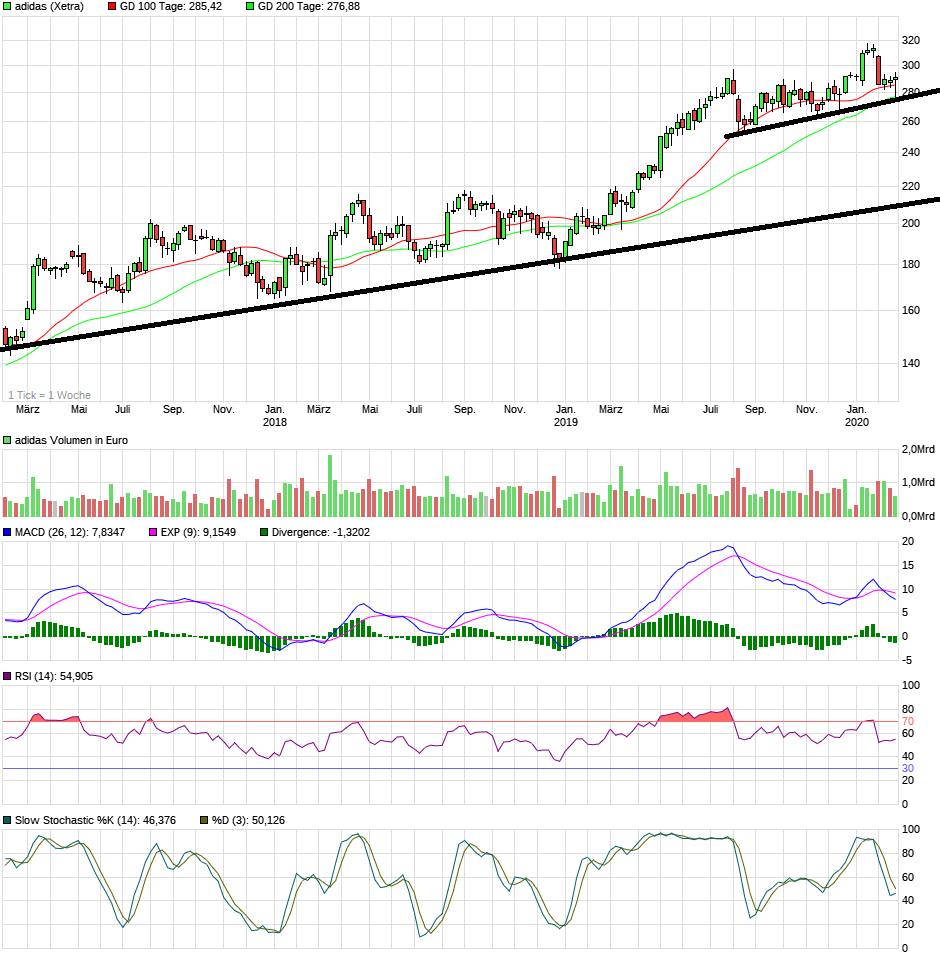The height and width of the screenshot is (958, 940).
Task: Click the 'RSI (14): 54,905' label
Action: click(54, 676)
